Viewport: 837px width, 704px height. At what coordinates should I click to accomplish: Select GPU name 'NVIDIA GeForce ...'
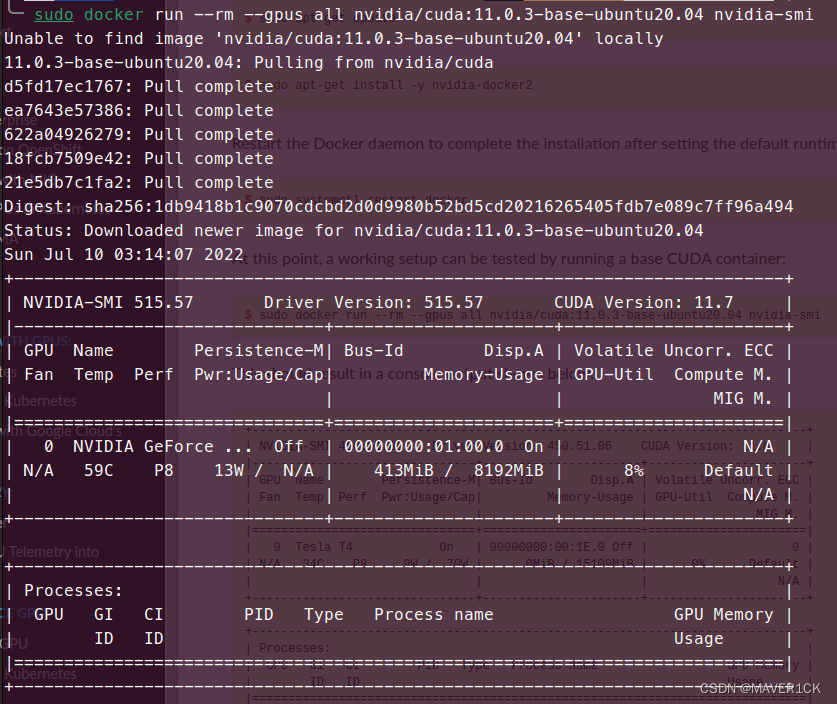click(x=162, y=447)
